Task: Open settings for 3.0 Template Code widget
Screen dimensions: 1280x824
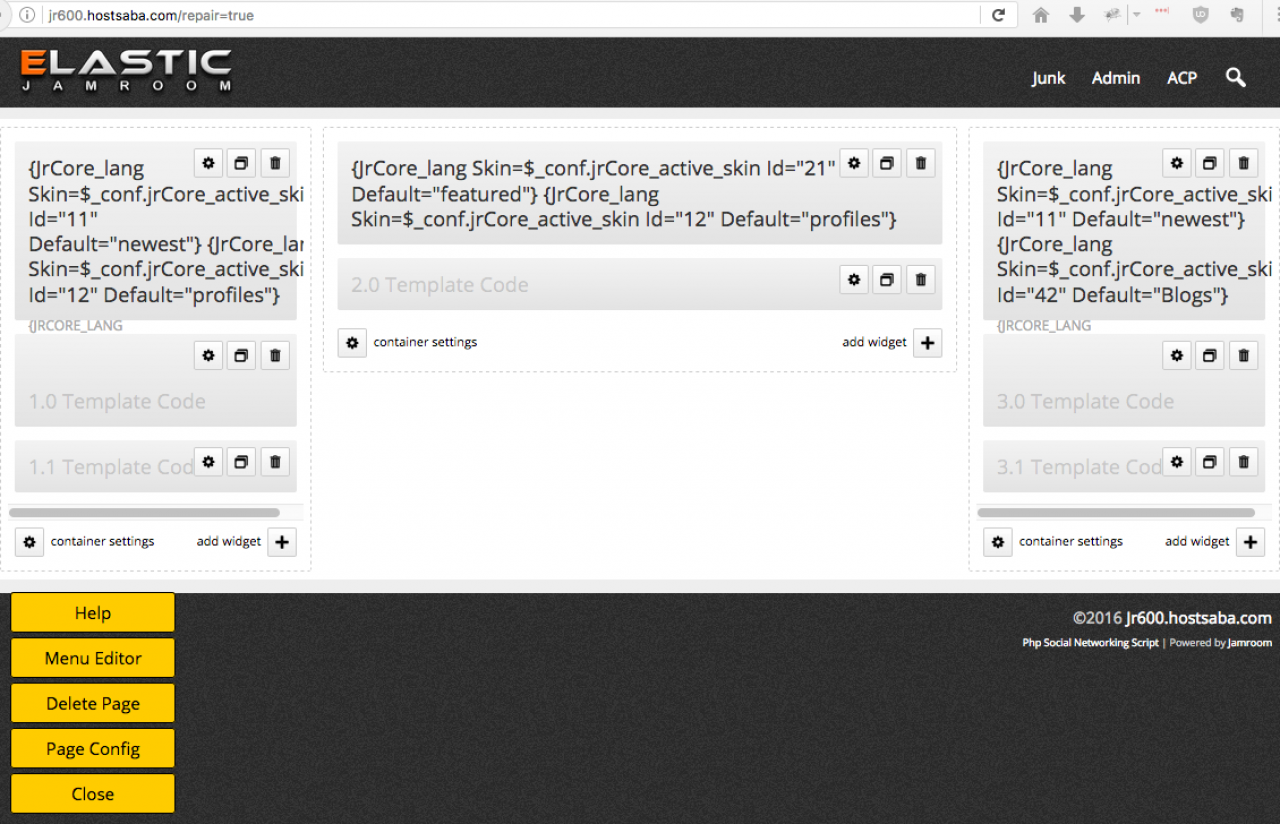Action: [x=1177, y=355]
